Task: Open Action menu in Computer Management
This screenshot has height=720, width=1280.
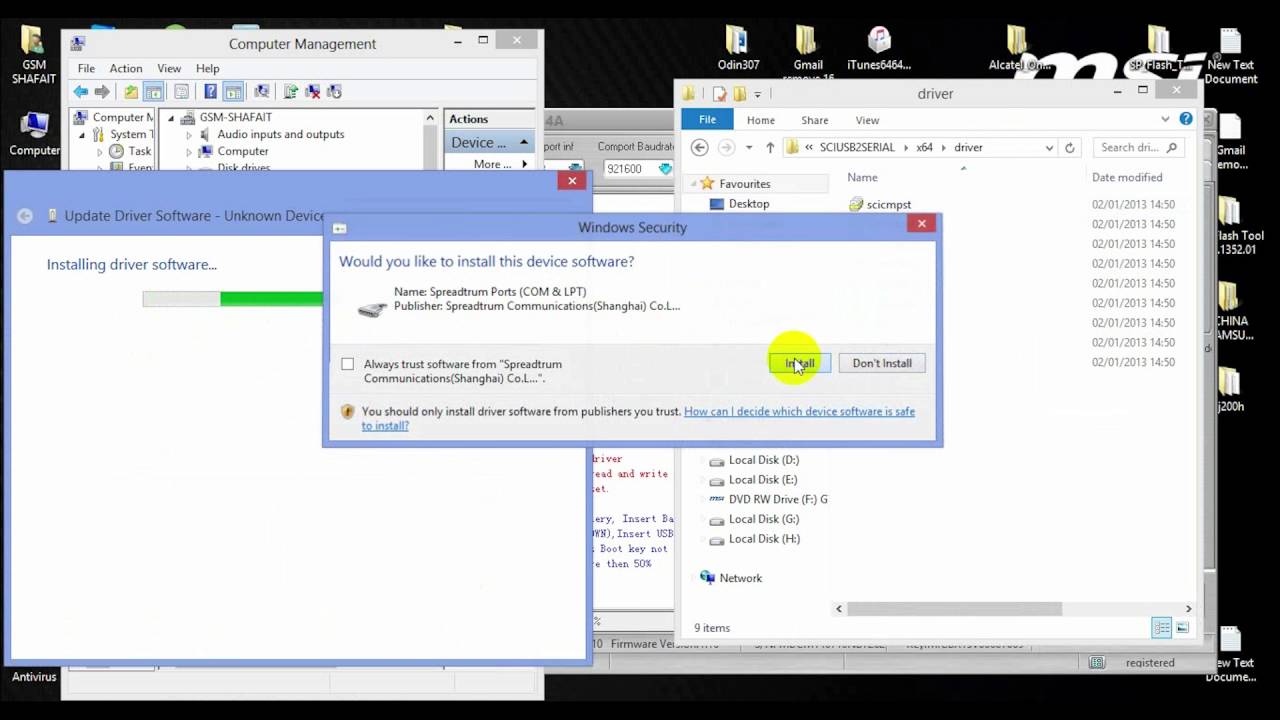Action: 126,68
